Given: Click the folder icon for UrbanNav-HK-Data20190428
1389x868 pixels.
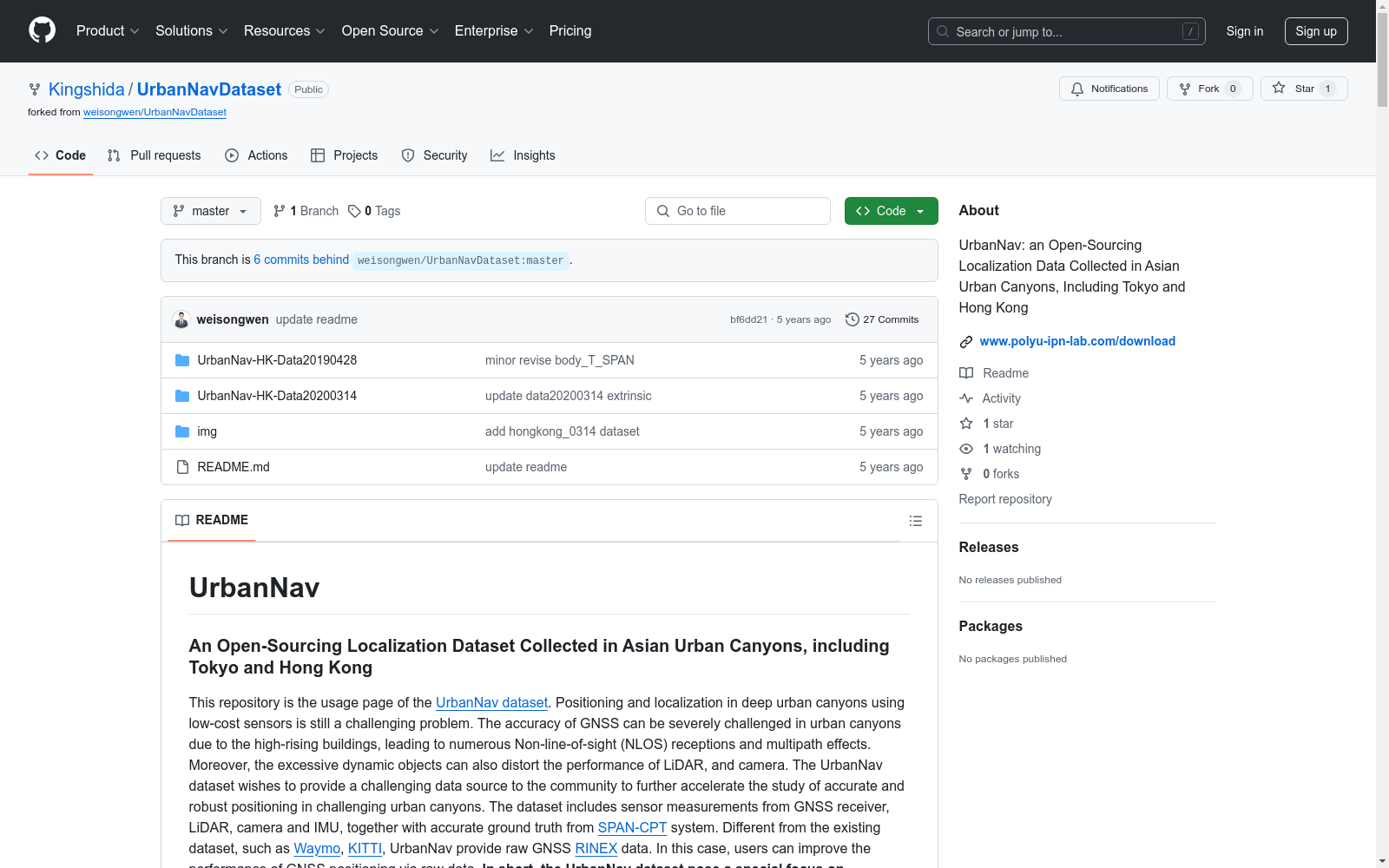Looking at the screenshot, I should click(x=182, y=360).
